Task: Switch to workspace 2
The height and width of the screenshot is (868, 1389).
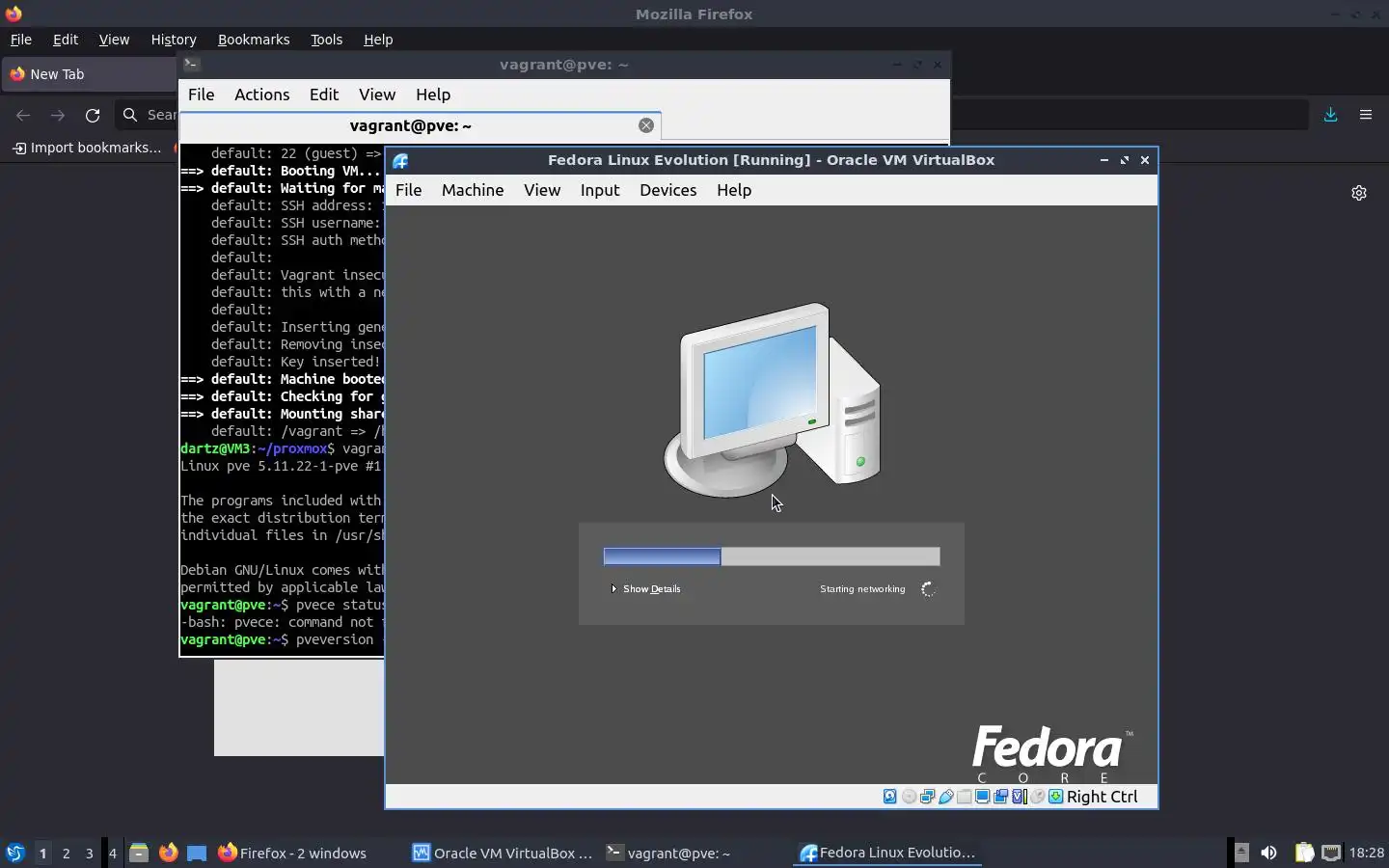Action: [66, 853]
